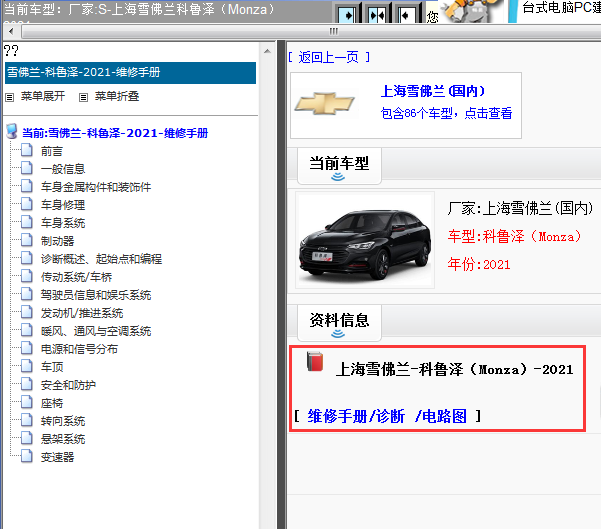Select 车身金属构件和装饰件 in the tree
This screenshot has height=529, width=601.
[x=96, y=187]
